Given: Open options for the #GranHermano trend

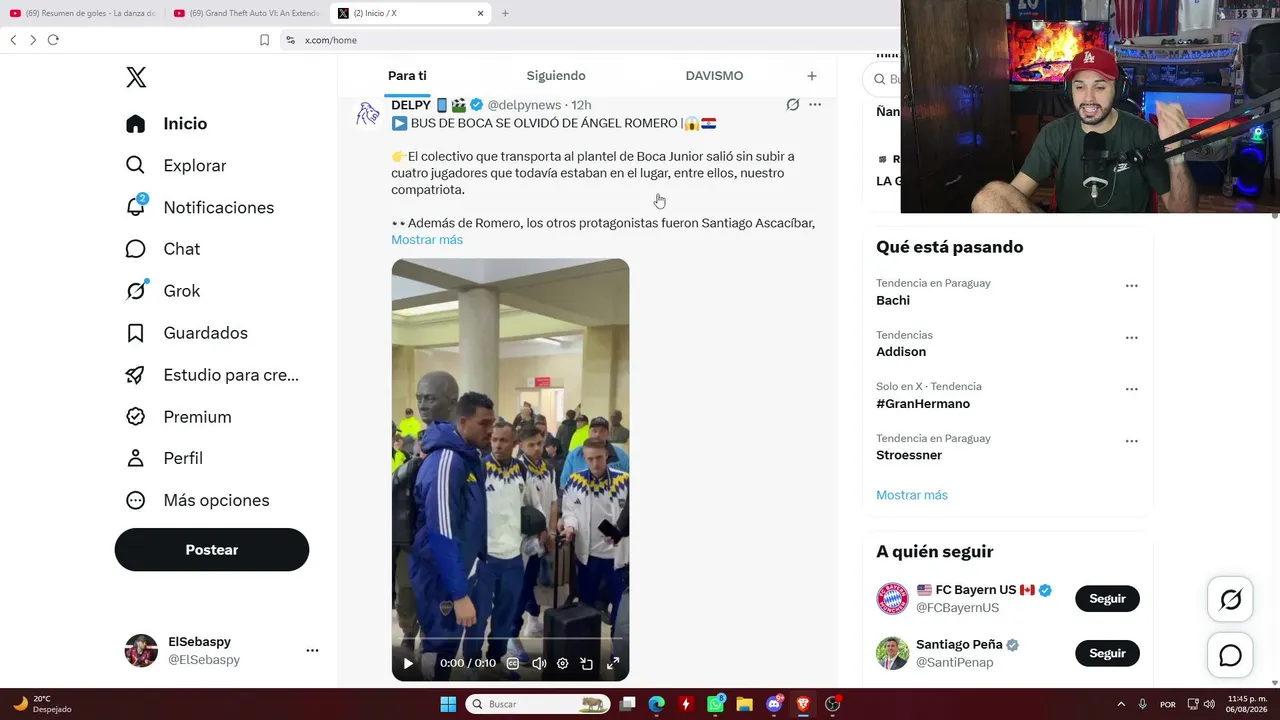Looking at the screenshot, I should [1132, 390].
